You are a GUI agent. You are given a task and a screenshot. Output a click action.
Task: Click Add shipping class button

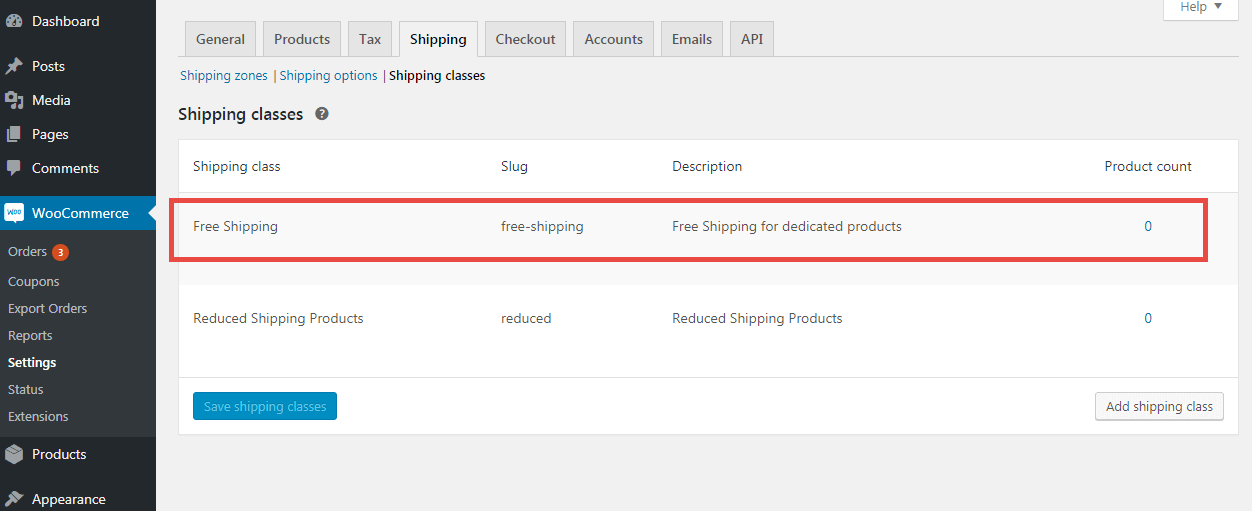tap(1159, 406)
